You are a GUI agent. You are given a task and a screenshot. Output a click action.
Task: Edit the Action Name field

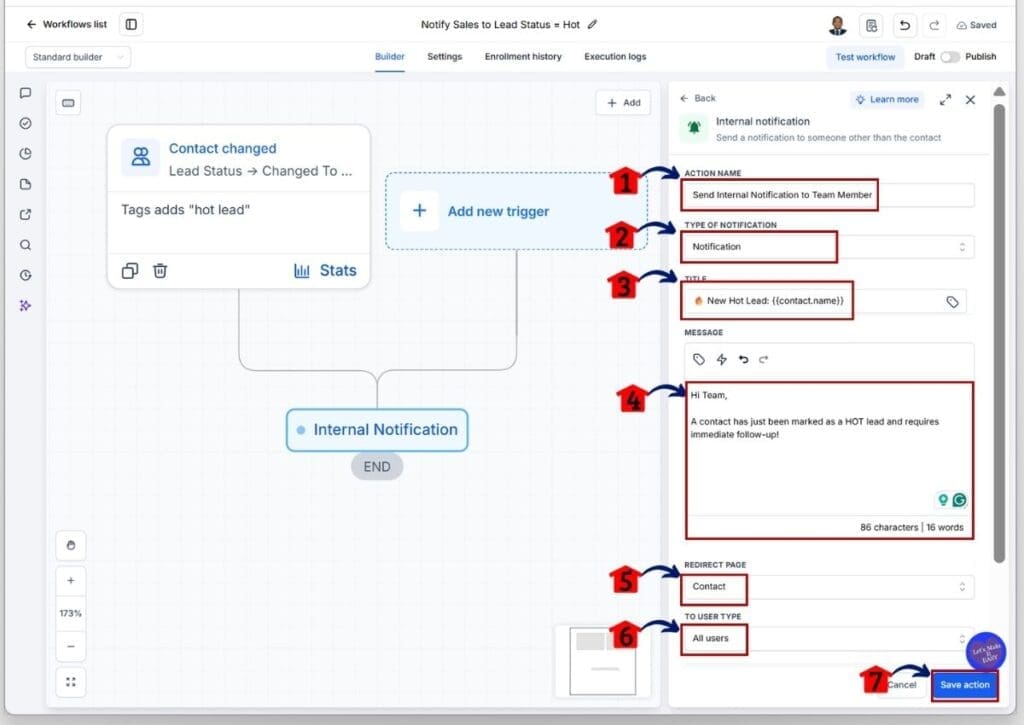pos(828,195)
